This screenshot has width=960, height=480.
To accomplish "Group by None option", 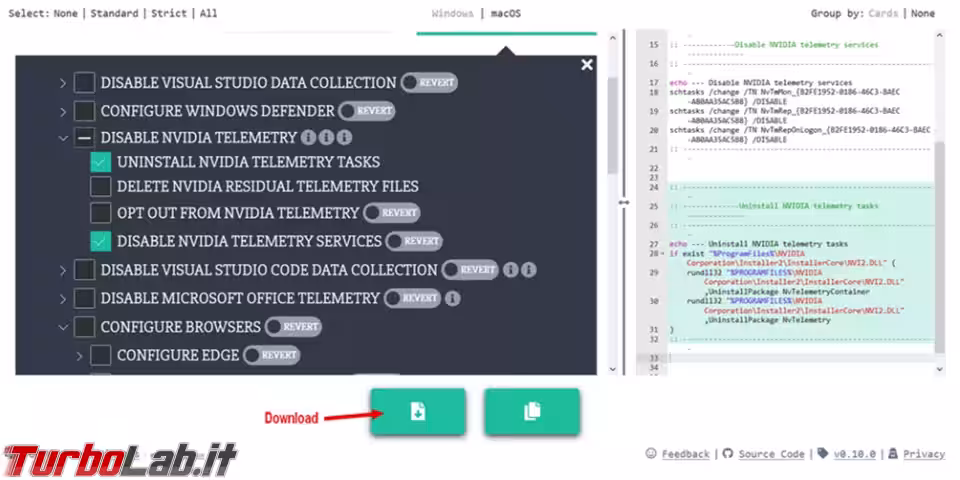I will (923, 13).
